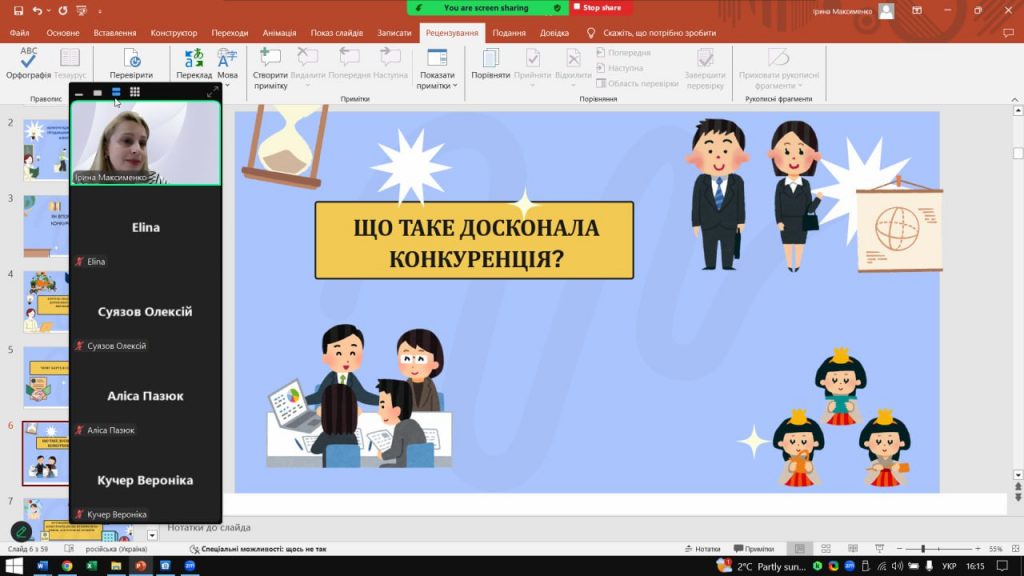Toggle Примітки comments pane in status bar
This screenshot has width=1024, height=576.
(x=753, y=549)
